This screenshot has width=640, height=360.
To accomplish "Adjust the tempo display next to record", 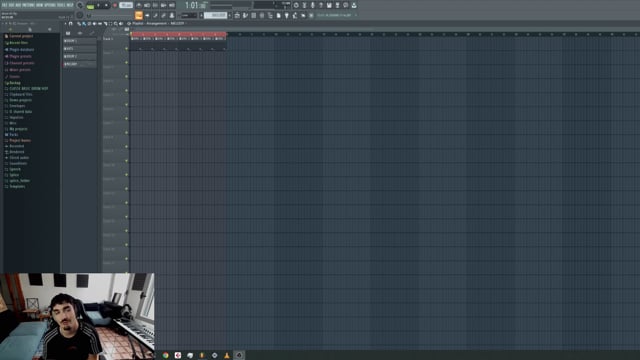I will 126,5.
